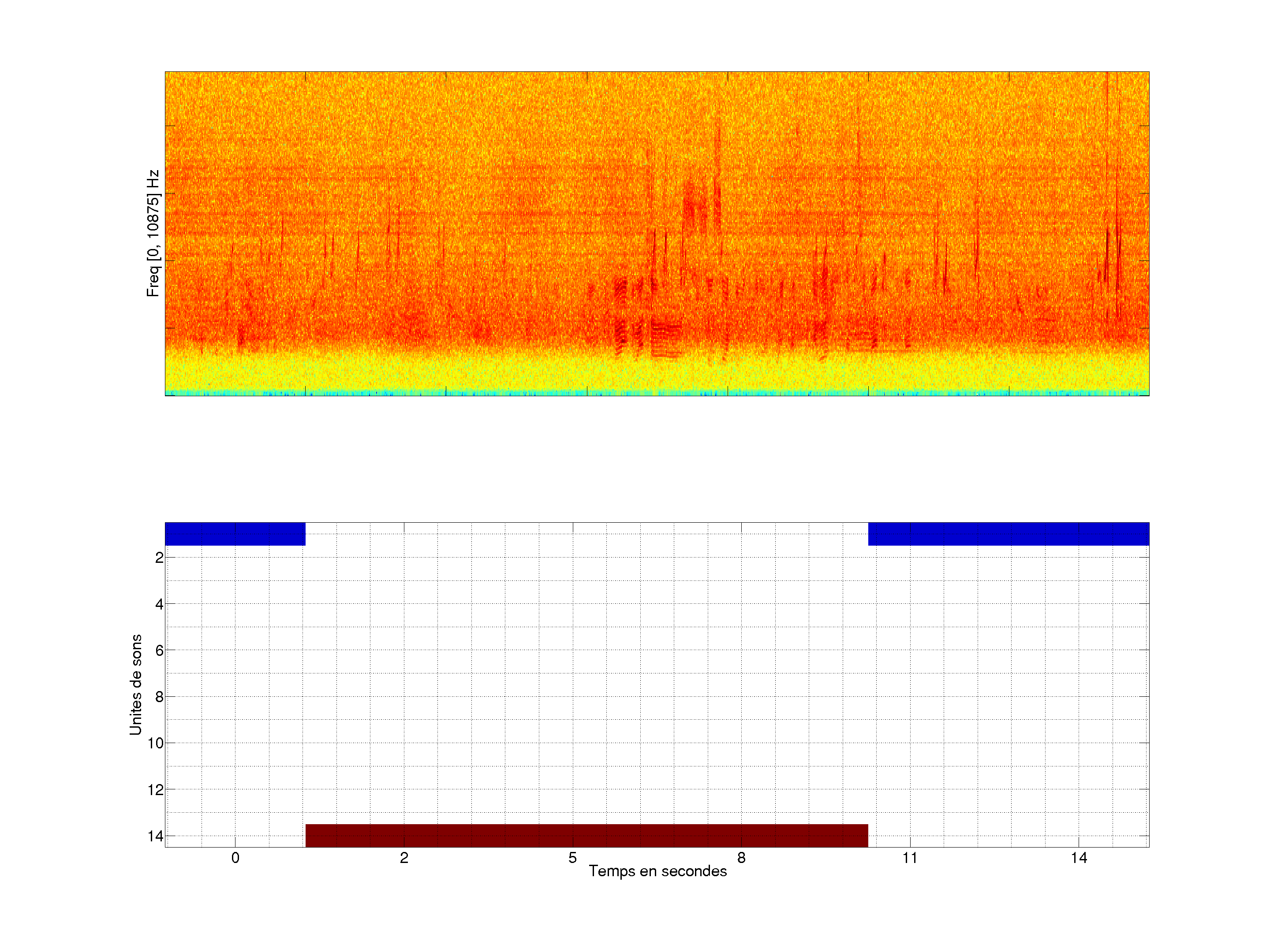Click the right blue bar in row 1

coord(1008,534)
